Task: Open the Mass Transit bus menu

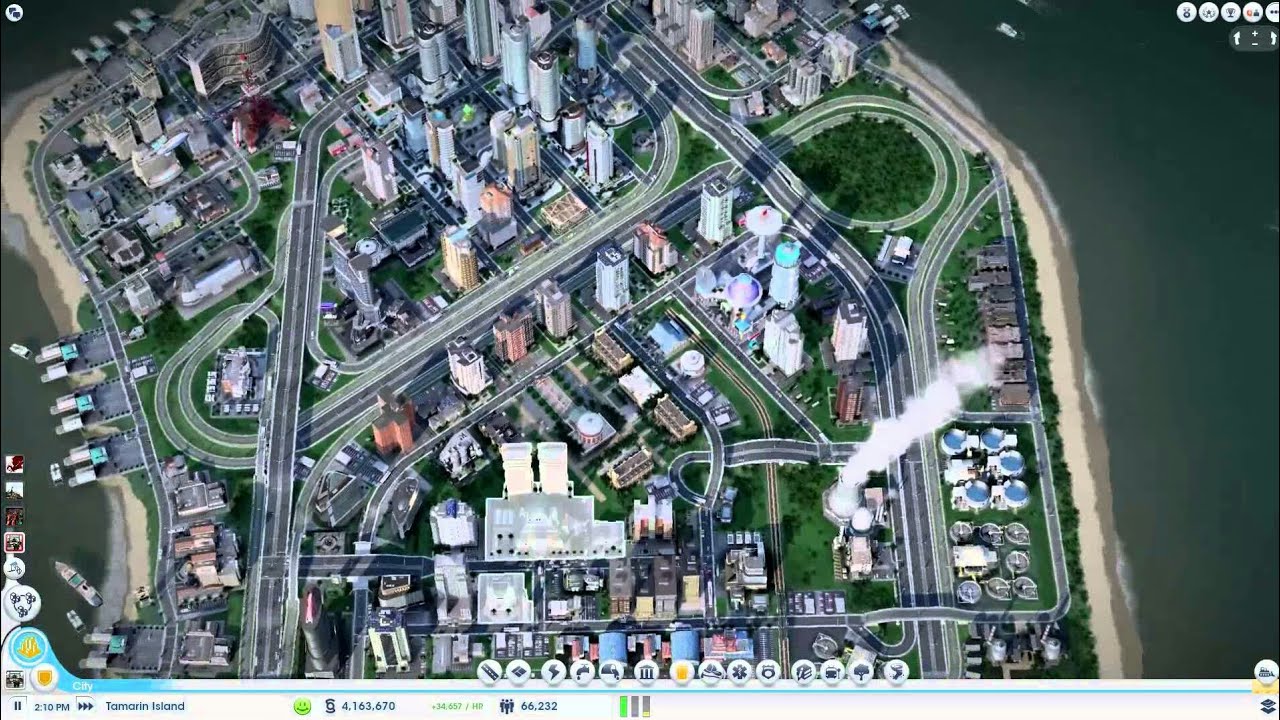Action: (831, 672)
